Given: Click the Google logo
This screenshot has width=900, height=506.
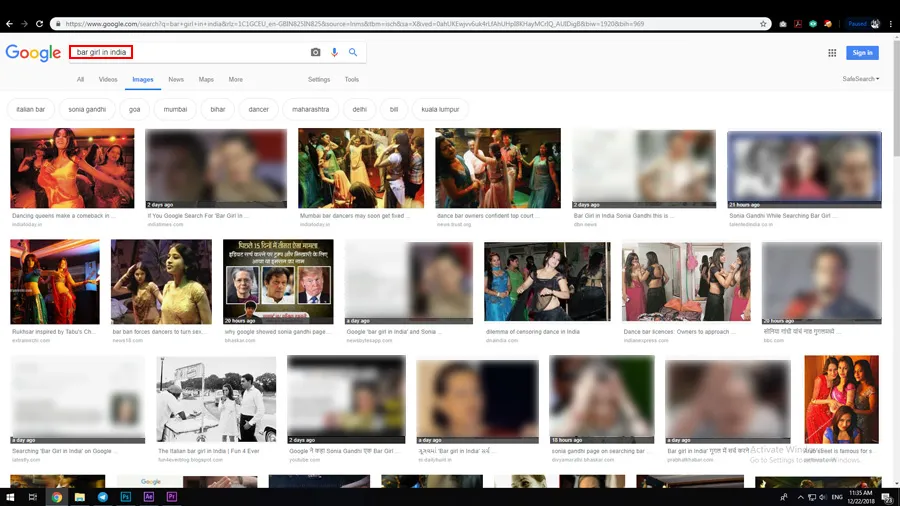Looking at the screenshot, I should pos(33,53).
